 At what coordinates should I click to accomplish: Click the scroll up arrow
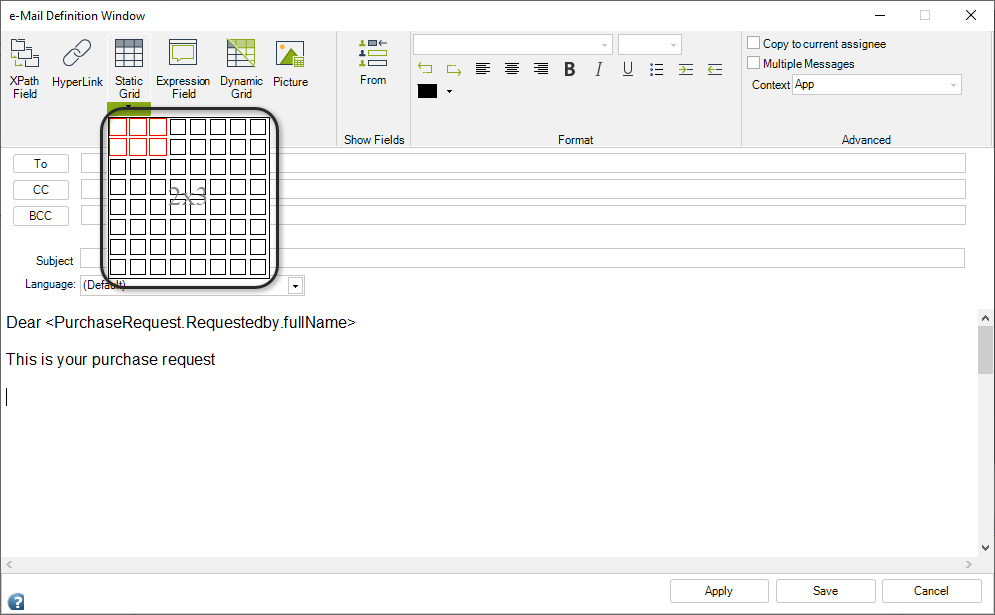985,317
